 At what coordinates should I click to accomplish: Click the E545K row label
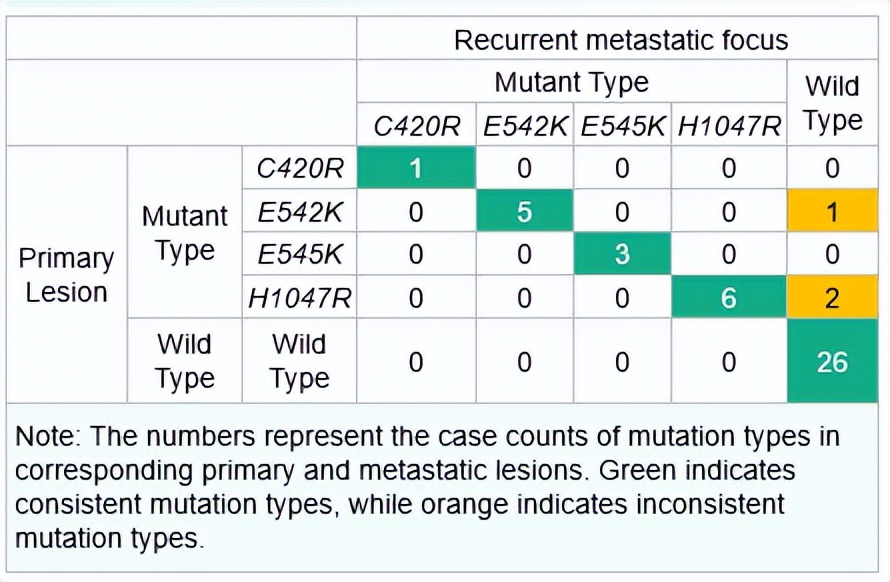coord(299,254)
